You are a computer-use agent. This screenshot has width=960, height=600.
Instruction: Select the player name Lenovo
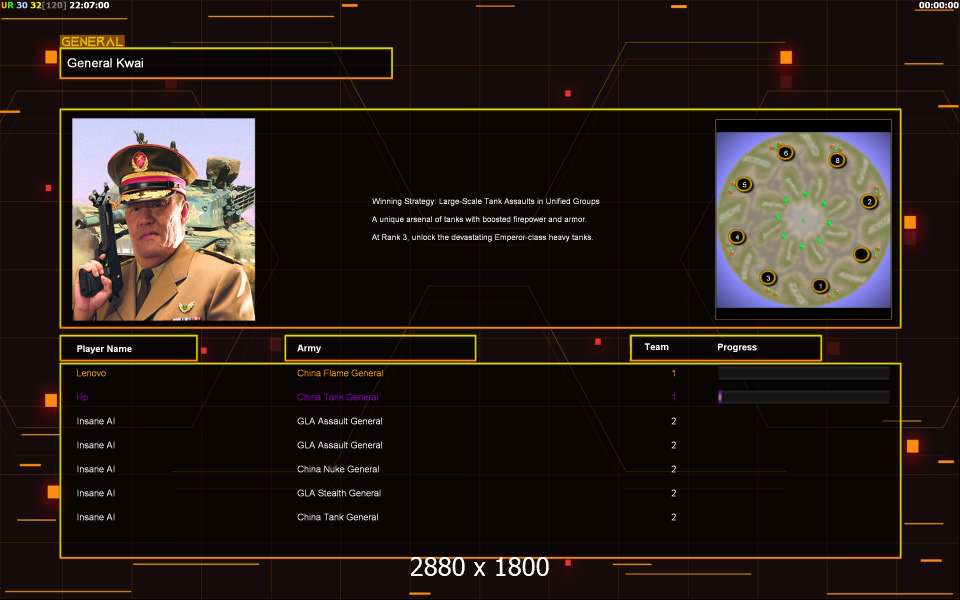click(x=91, y=373)
